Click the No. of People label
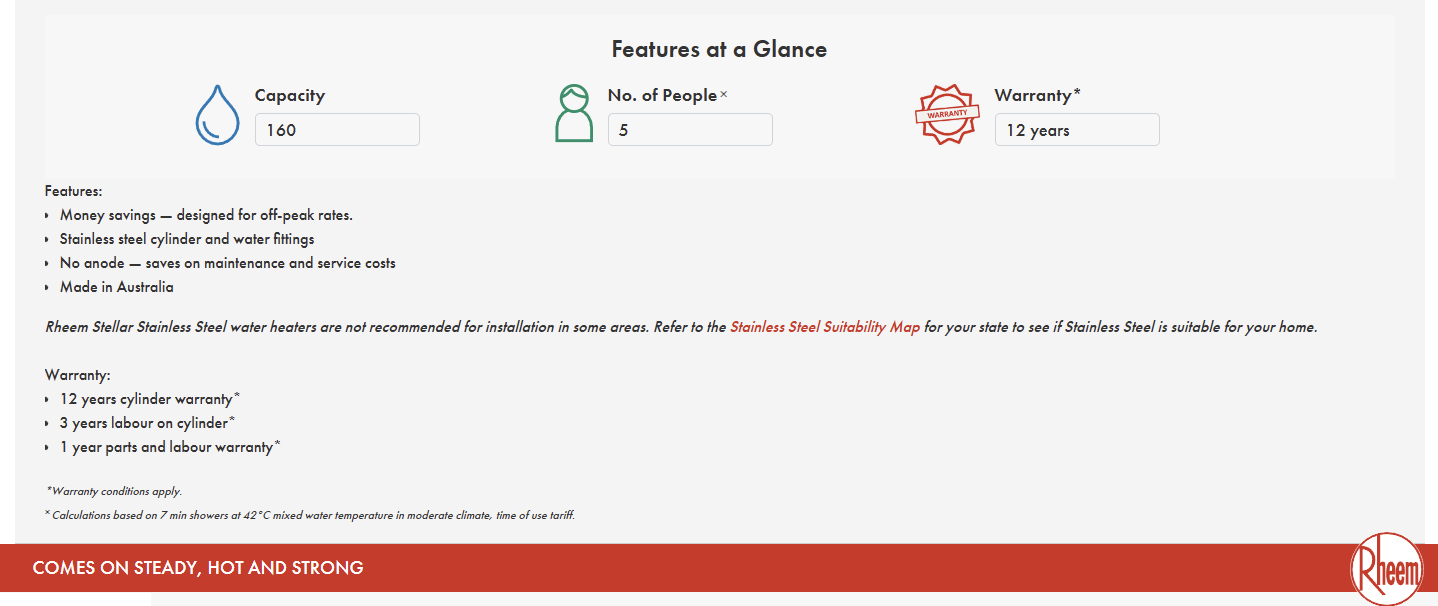This screenshot has width=1438, height=606. (662, 96)
